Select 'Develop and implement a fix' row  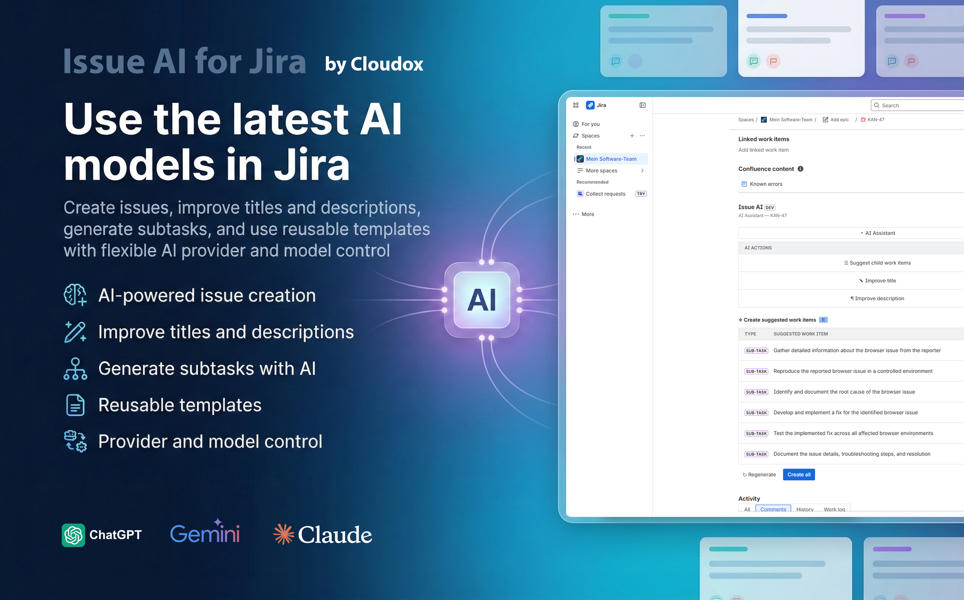point(851,412)
